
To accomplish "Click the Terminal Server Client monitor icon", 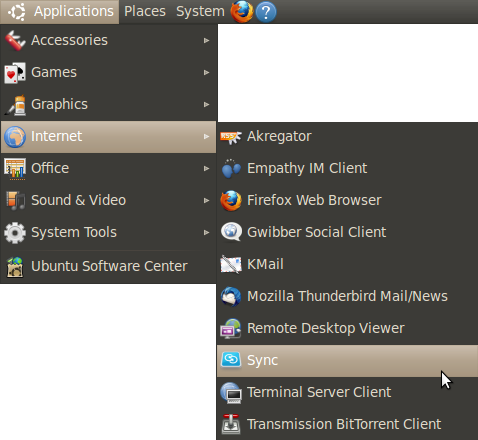I will pos(231,393).
